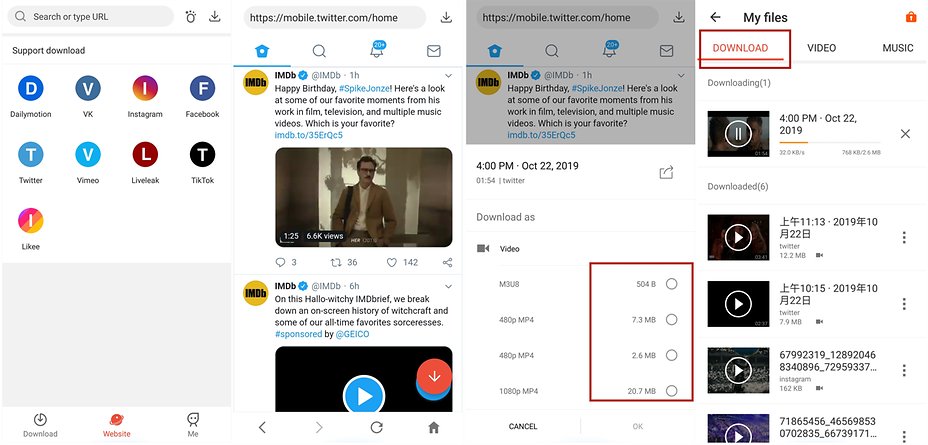Screen dimensions: 928x445
Task: Like the tweet with 142 likes
Action: [x=402, y=262]
